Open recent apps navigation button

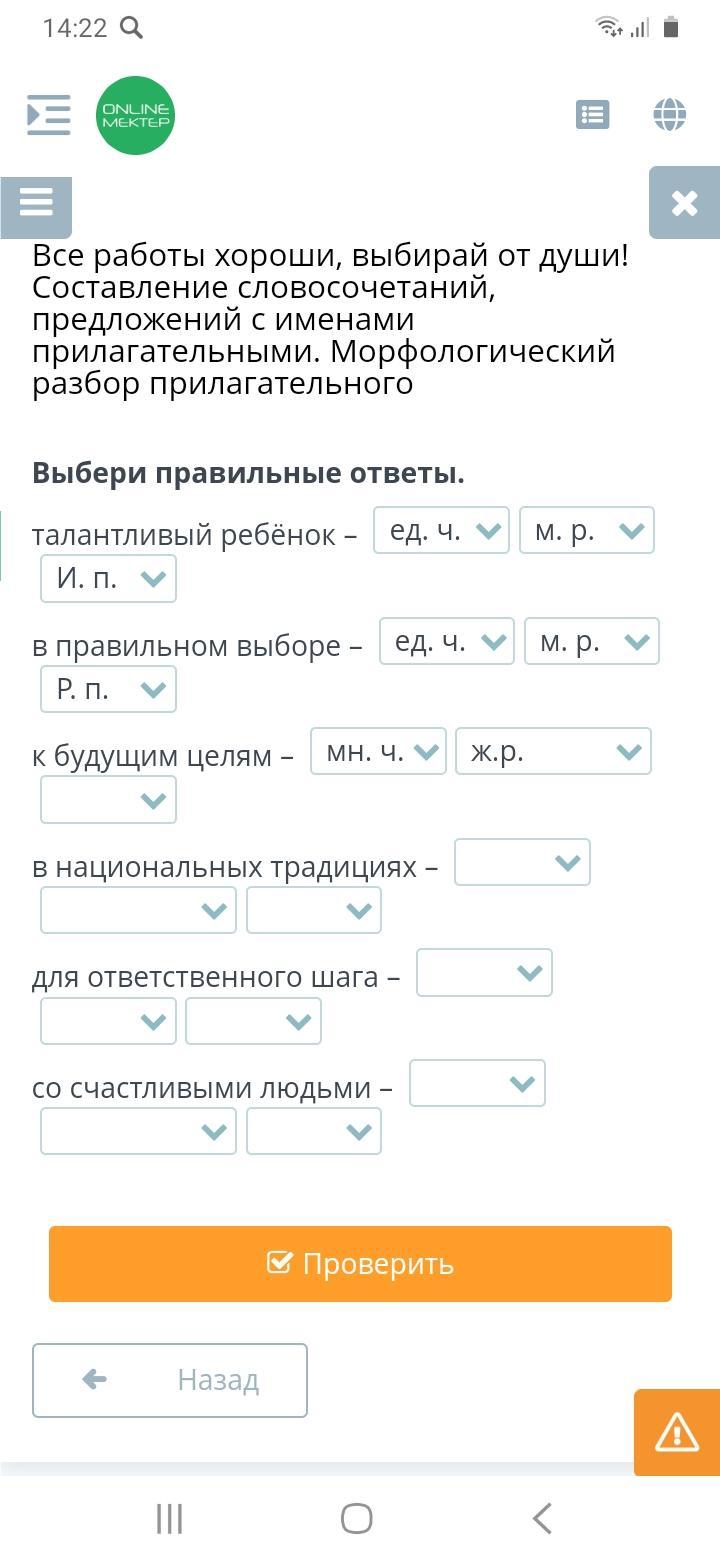[x=170, y=1519]
